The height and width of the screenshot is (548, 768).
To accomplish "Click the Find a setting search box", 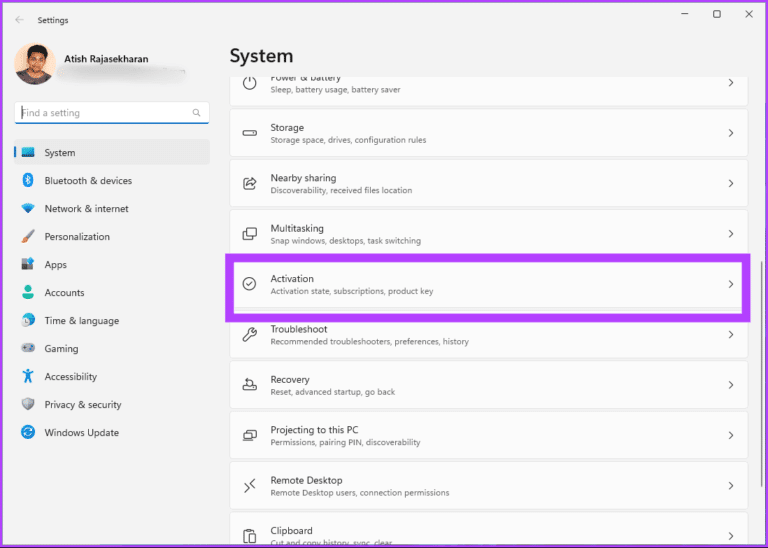I will click(100, 113).
